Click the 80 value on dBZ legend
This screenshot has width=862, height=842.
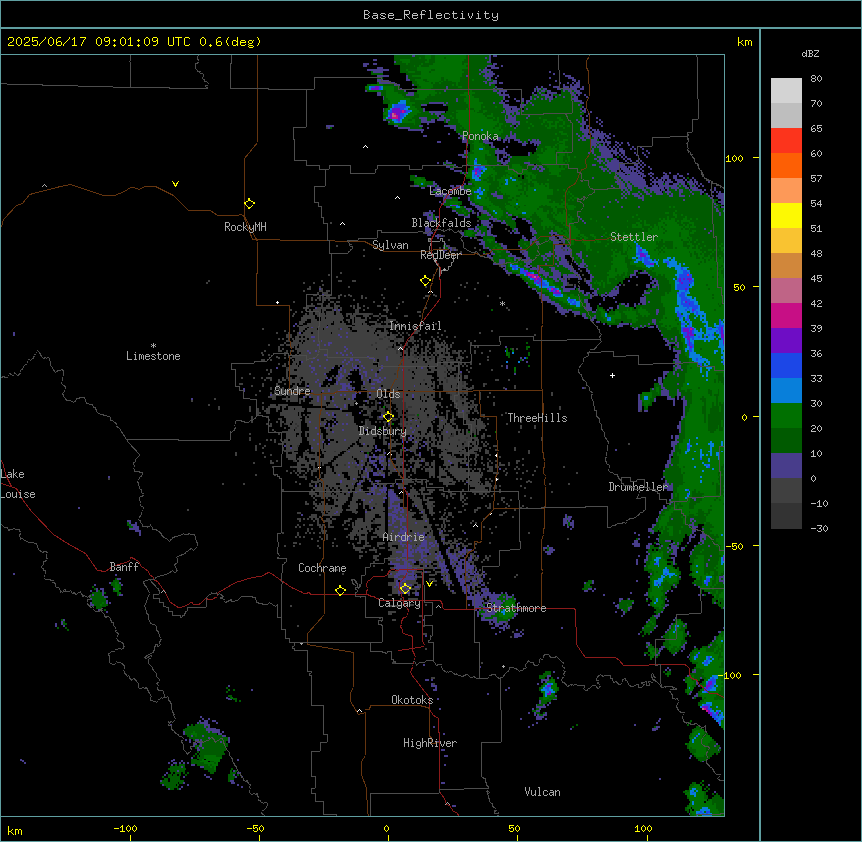pyautogui.click(x=816, y=79)
